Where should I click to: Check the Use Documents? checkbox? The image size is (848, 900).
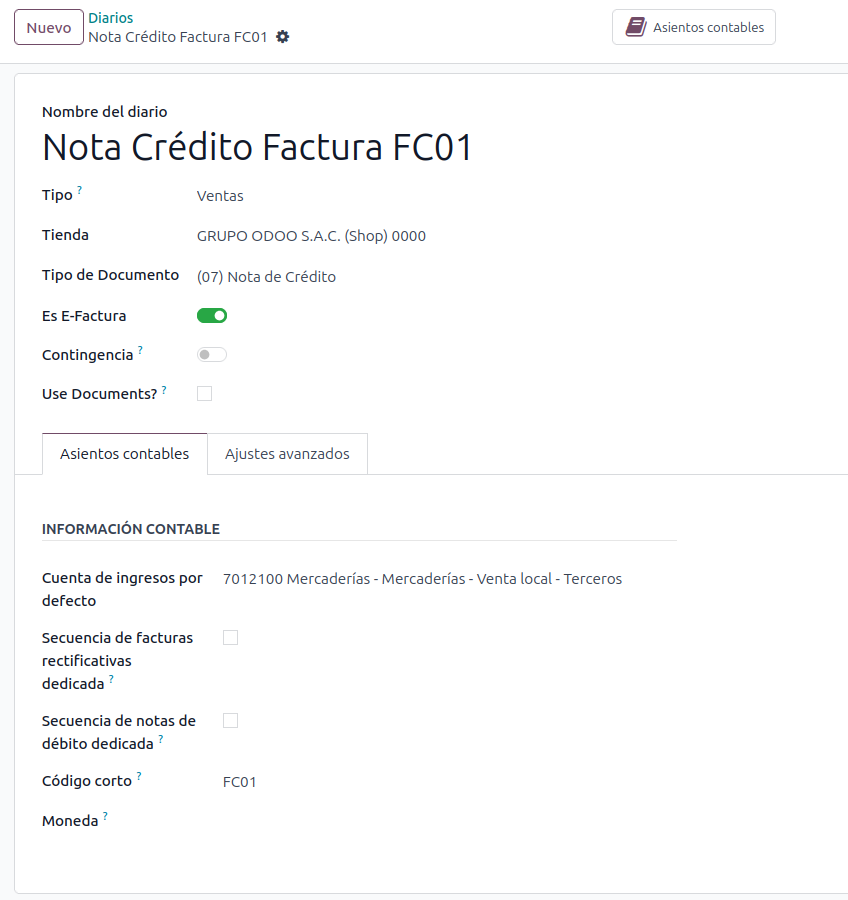pyautogui.click(x=205, y=394)
